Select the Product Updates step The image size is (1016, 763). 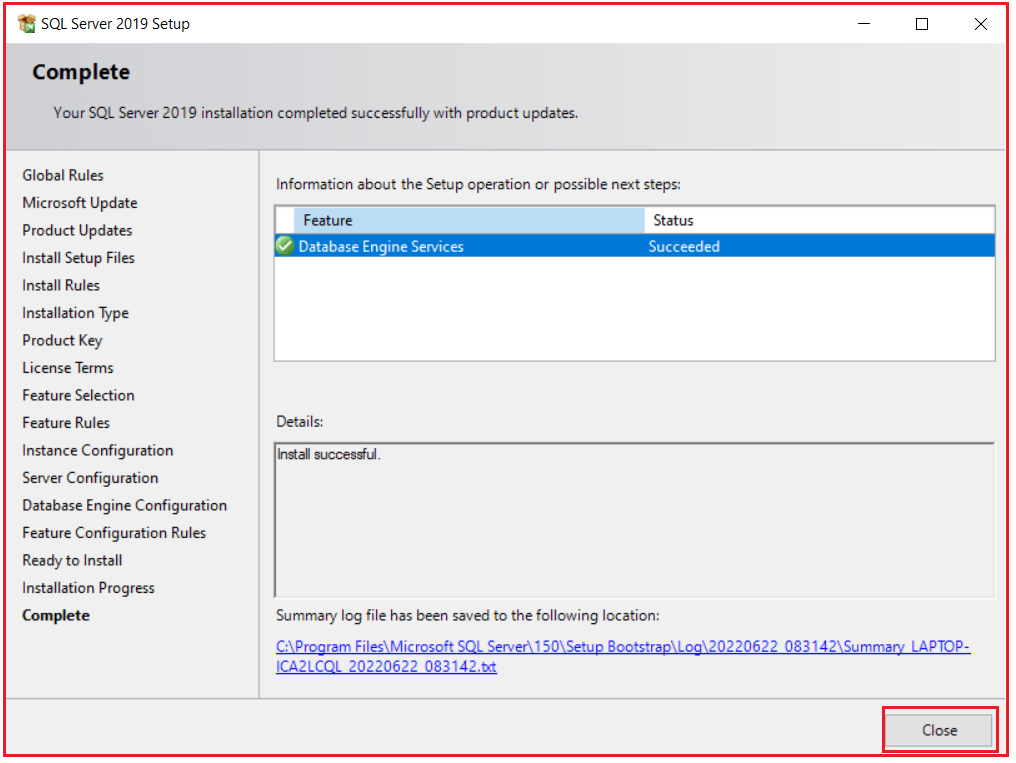(77, 231)
